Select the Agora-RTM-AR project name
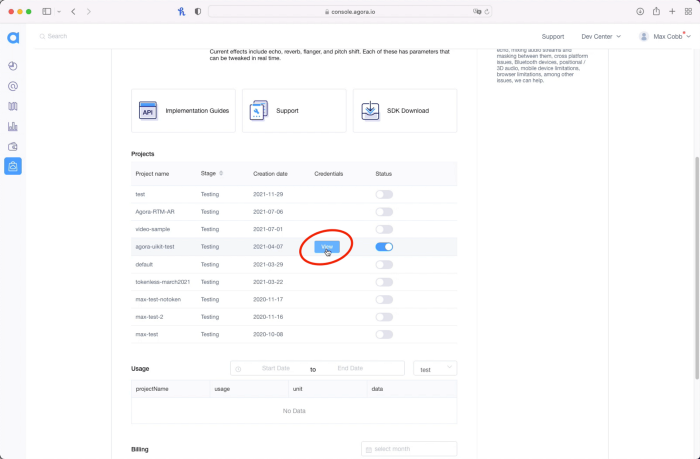This screenshot has width=700, height=459. coord(155,212)
